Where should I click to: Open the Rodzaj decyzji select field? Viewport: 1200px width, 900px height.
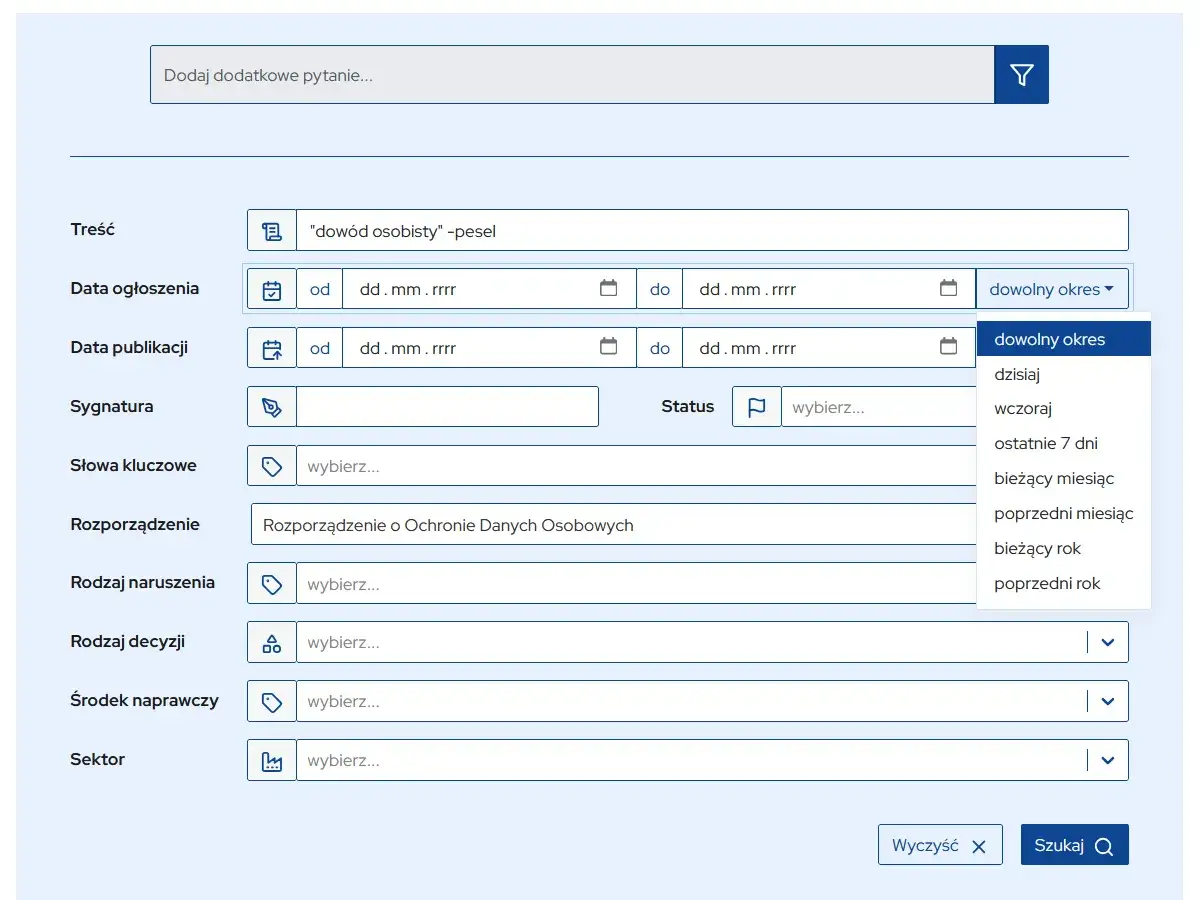click(712, 642)
